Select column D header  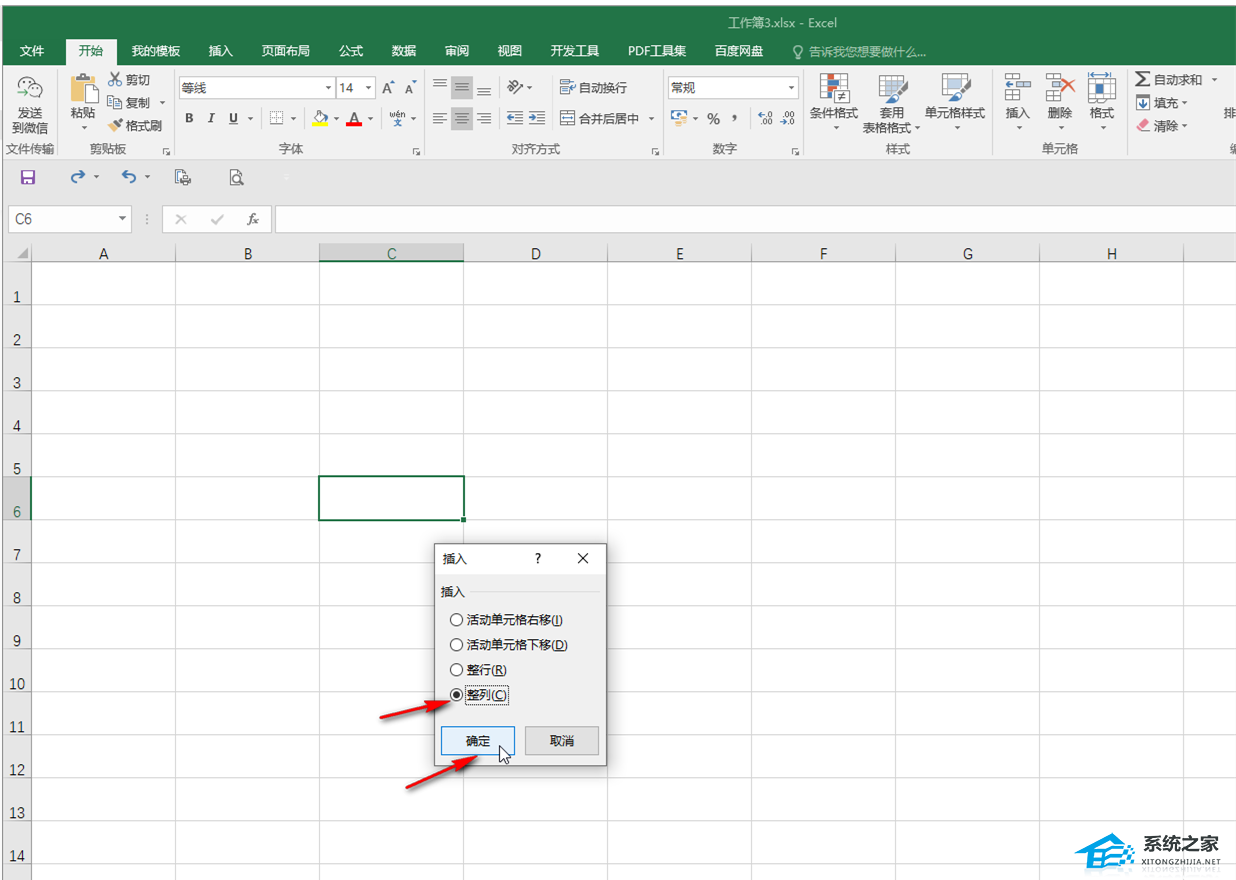(x=535, y=254)
